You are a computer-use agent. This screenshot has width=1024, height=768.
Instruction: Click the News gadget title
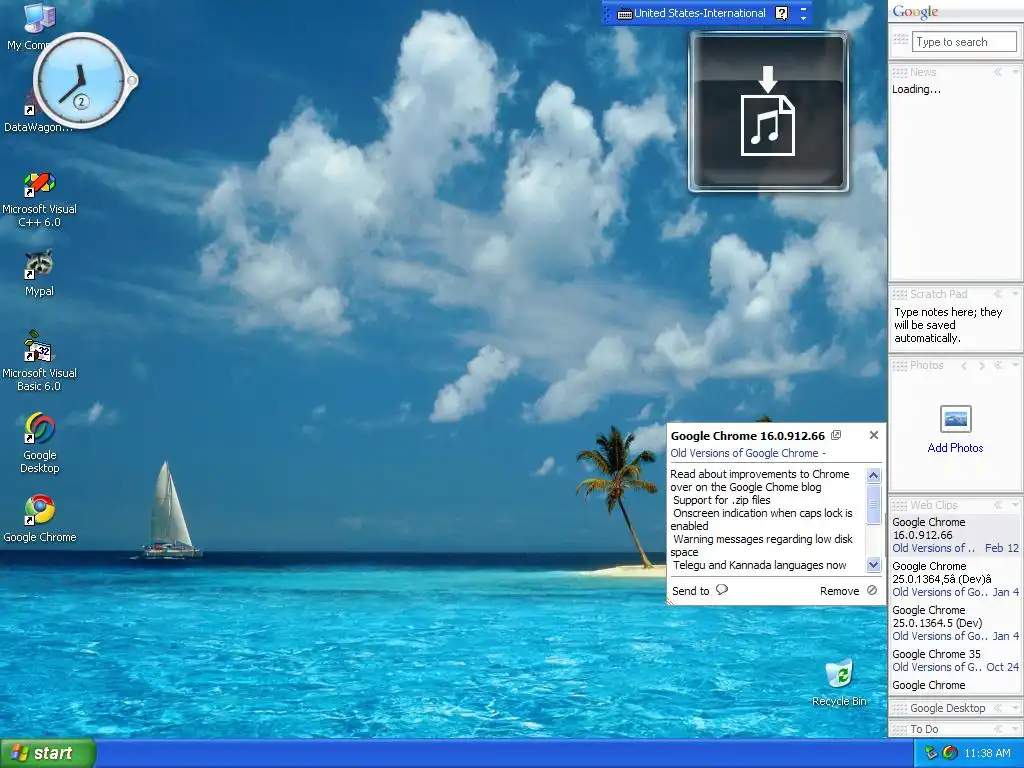pos(923,72)
